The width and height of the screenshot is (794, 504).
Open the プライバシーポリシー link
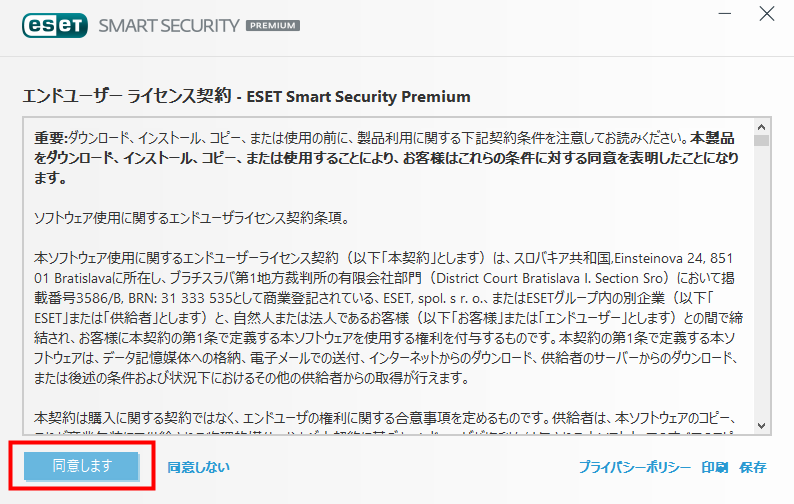point(634,467)
